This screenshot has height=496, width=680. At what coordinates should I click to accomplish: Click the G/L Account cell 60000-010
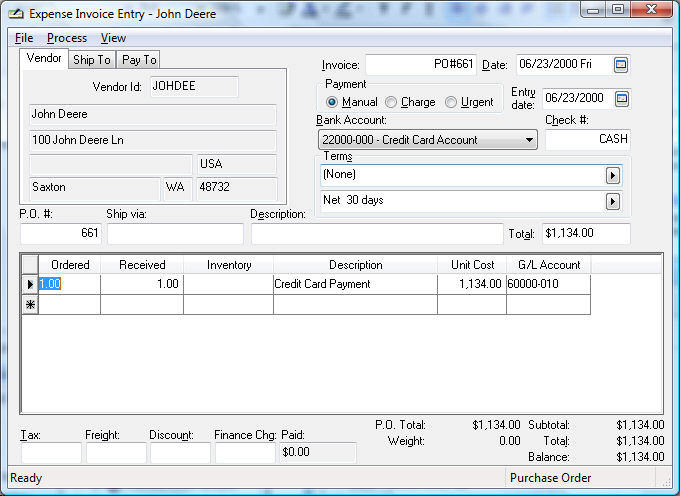549,284
